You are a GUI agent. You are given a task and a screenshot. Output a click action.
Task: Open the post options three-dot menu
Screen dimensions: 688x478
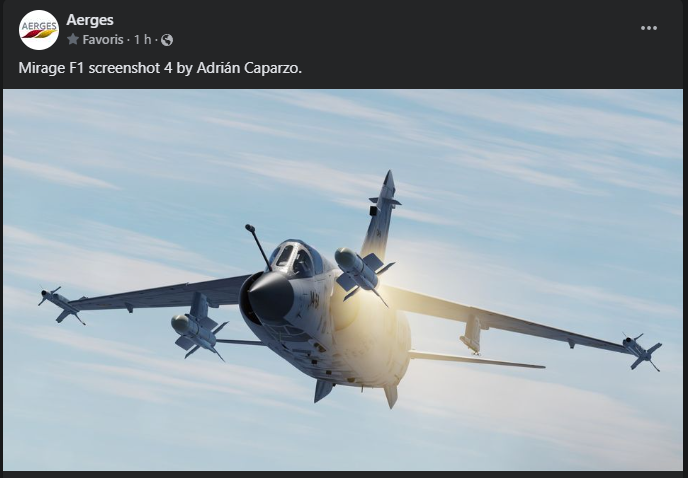[649, 28]
